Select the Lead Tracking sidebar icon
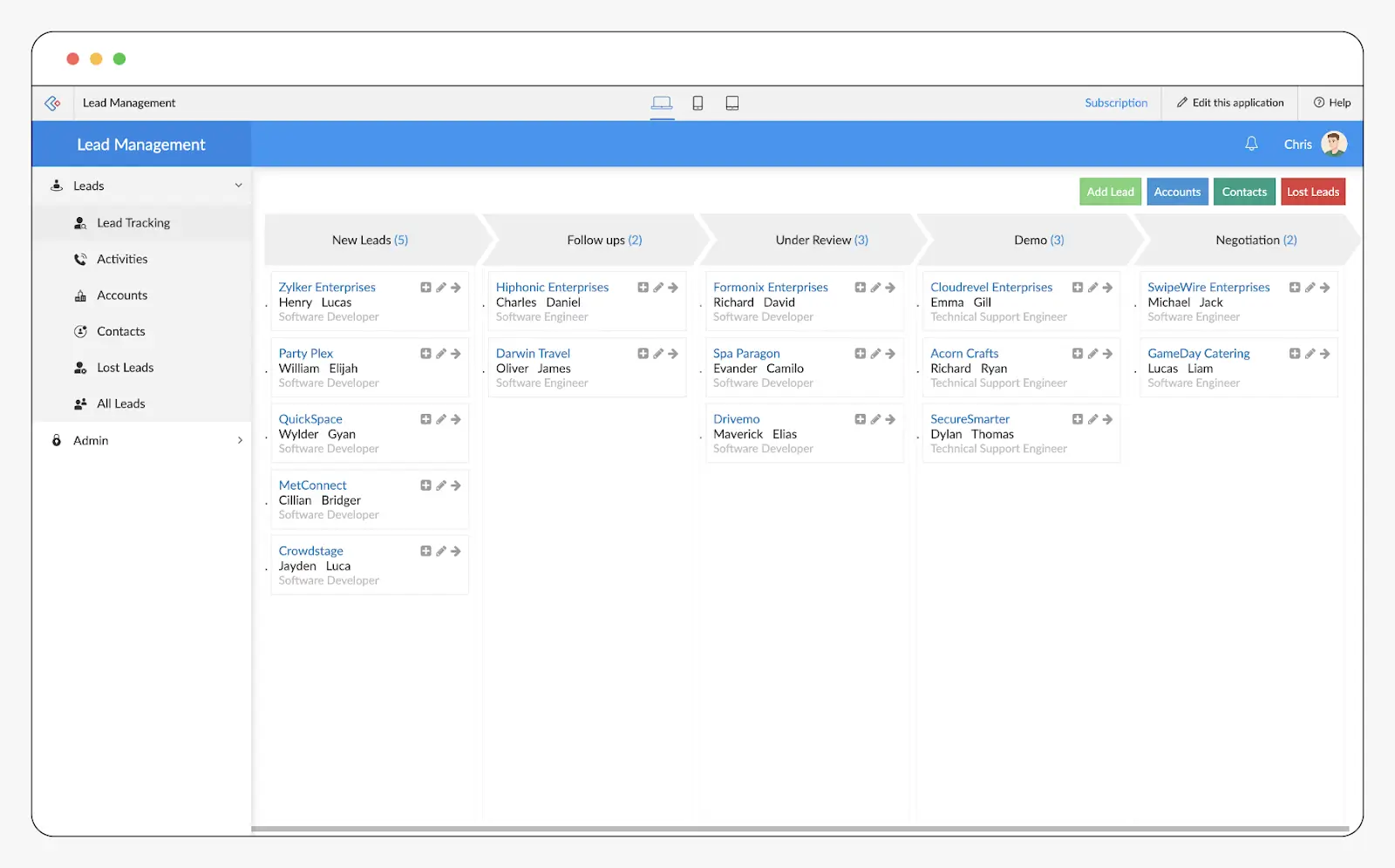Image resolution: width=1395 pixels, height=868 pixels. [79, 222]
